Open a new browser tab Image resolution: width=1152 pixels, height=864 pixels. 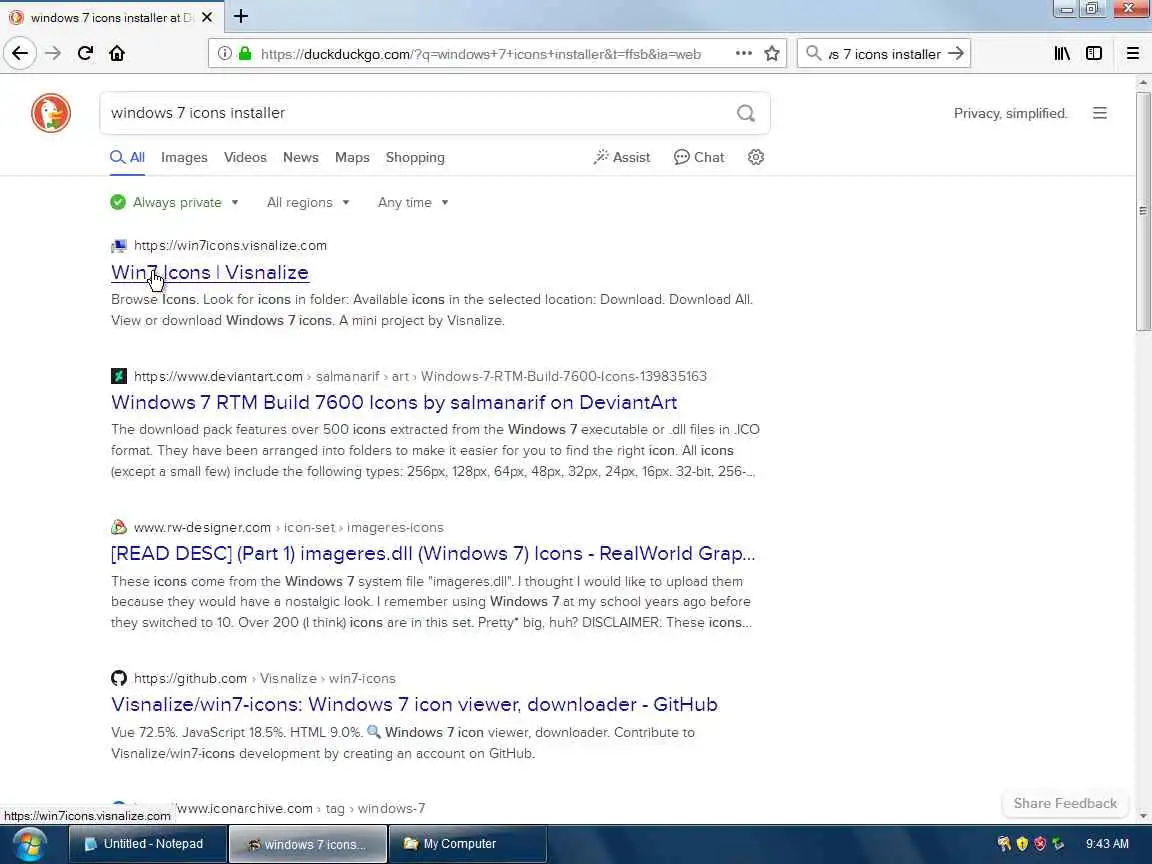[241, 16]
